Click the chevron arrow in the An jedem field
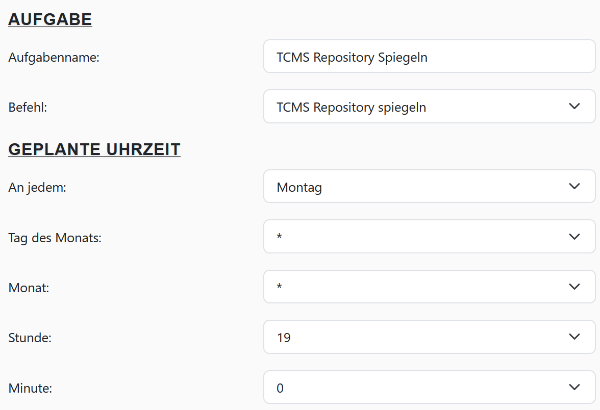The width and height of the screenshot is (600, 410). click(574, 186)
